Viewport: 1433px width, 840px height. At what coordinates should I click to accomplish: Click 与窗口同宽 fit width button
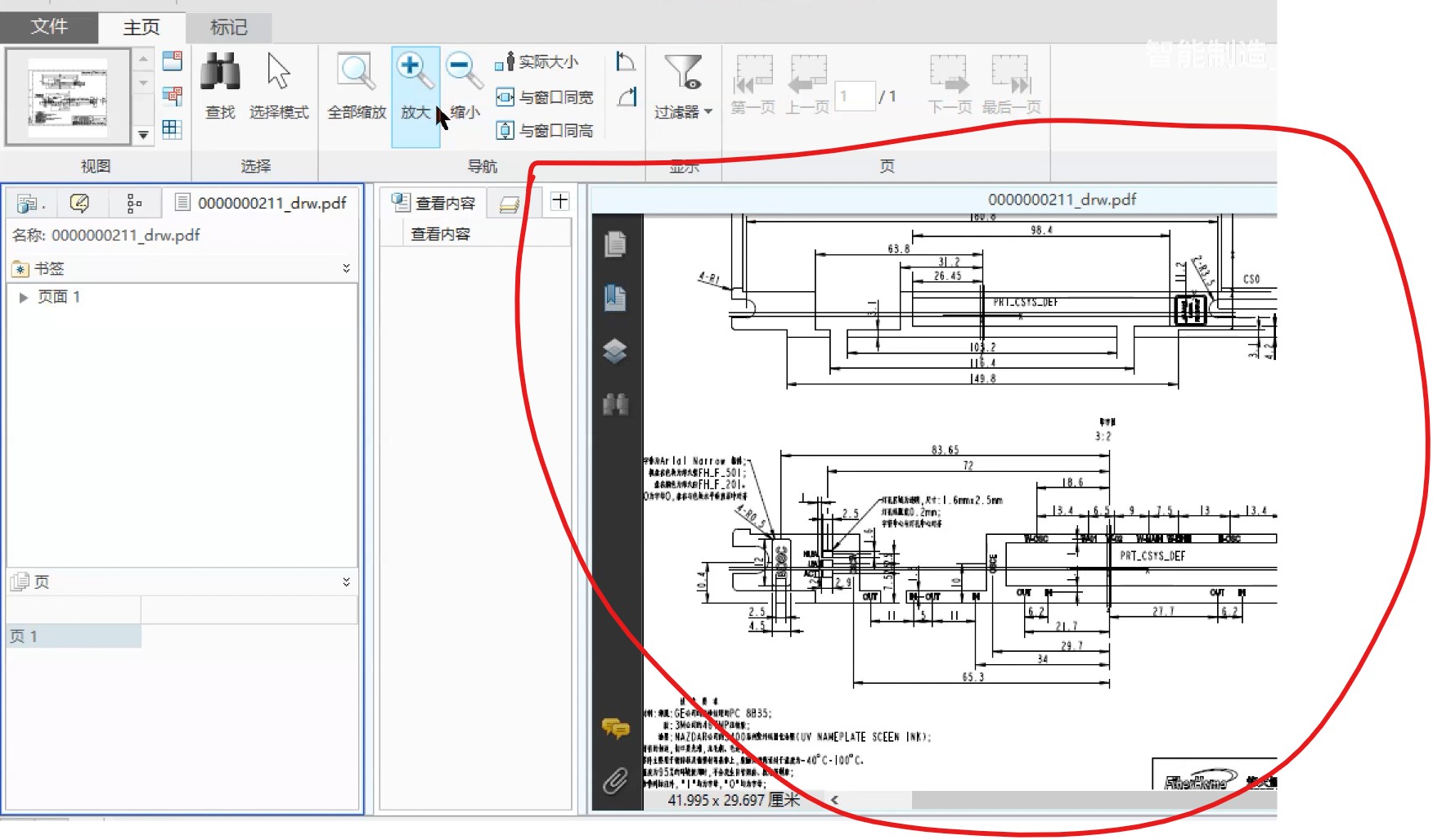pyautogui.click(x=545, y=97)
